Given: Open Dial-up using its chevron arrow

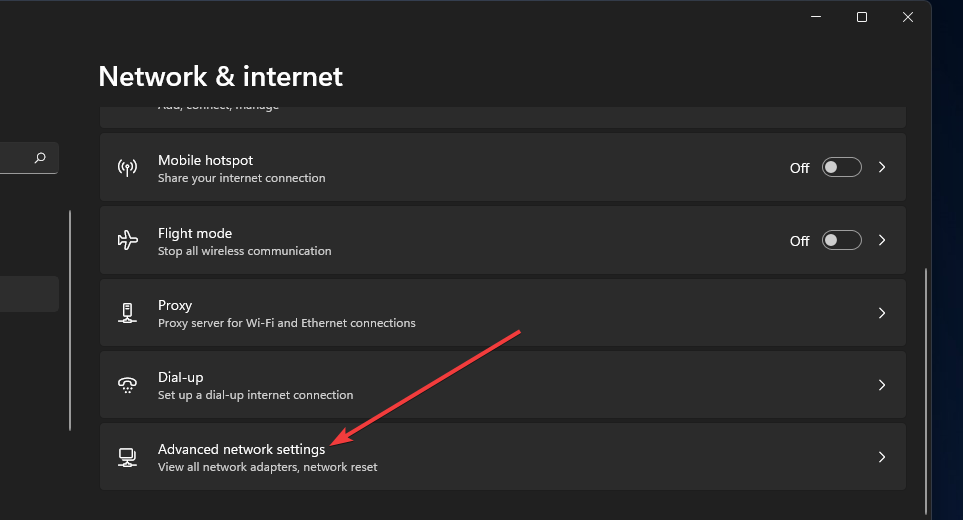Looking at the screenshot, I should click(882, 385).
